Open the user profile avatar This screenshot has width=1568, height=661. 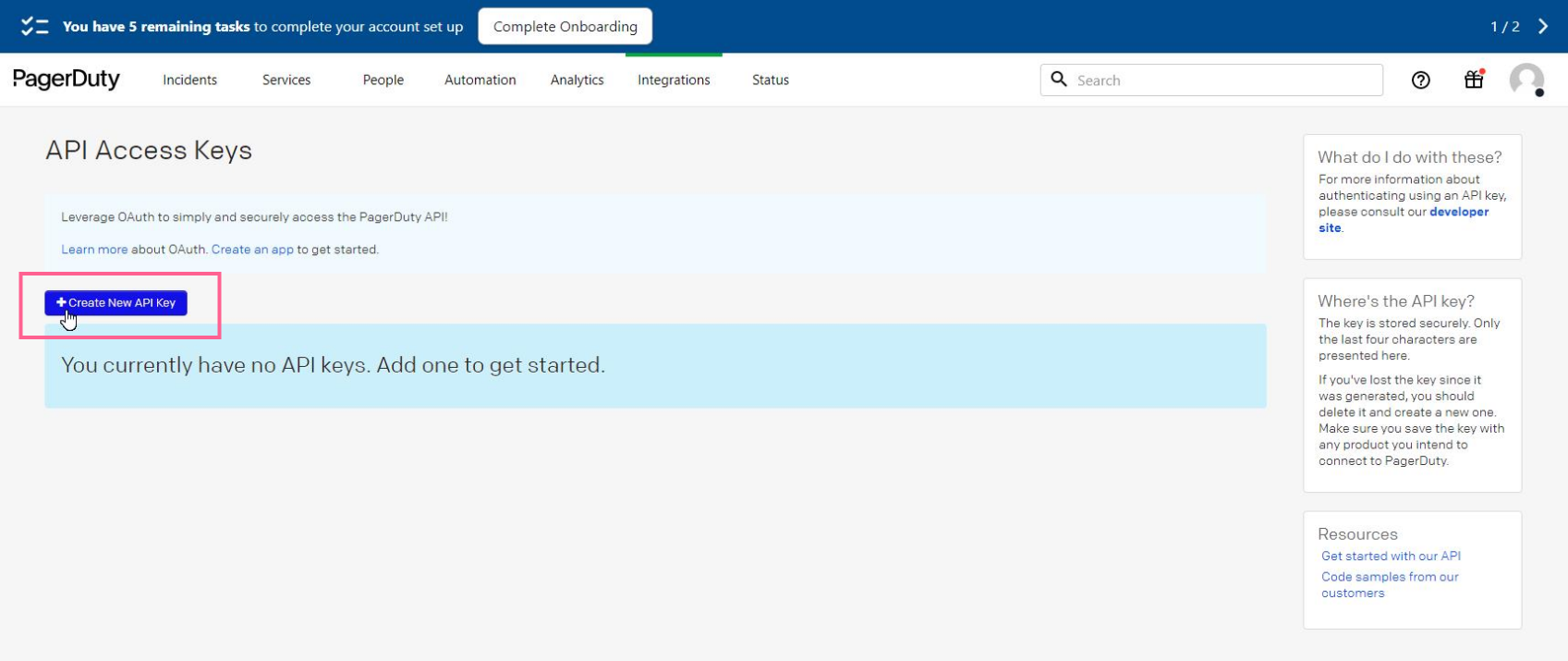pyautogui.click(x=1525, y=80)
